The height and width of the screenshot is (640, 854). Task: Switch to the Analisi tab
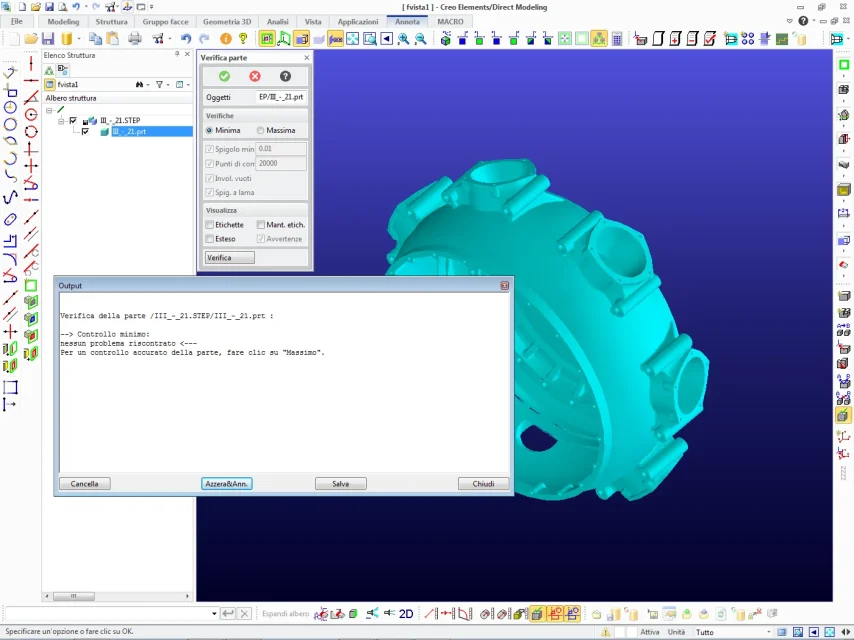[x=278, y=21]
